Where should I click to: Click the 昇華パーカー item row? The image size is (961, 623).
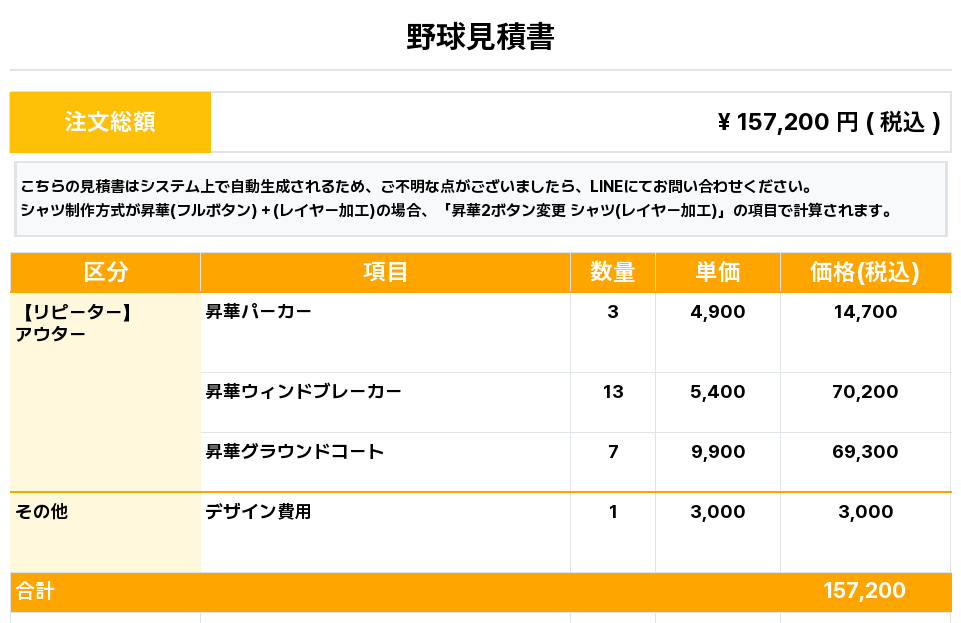click(x=259, y=312)
